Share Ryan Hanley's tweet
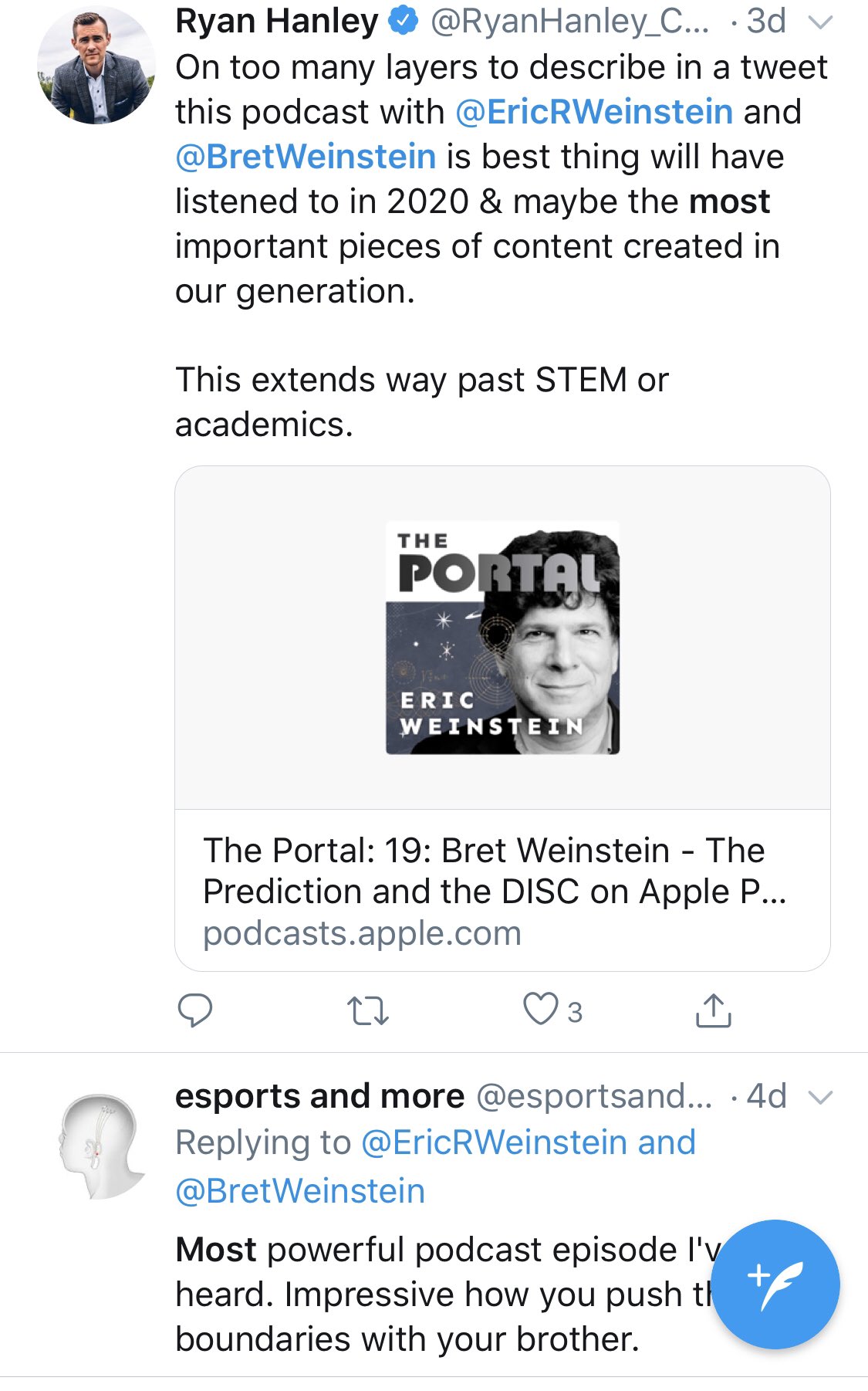This screenshot has width=868, height=1391. [x=713, y=1010]
